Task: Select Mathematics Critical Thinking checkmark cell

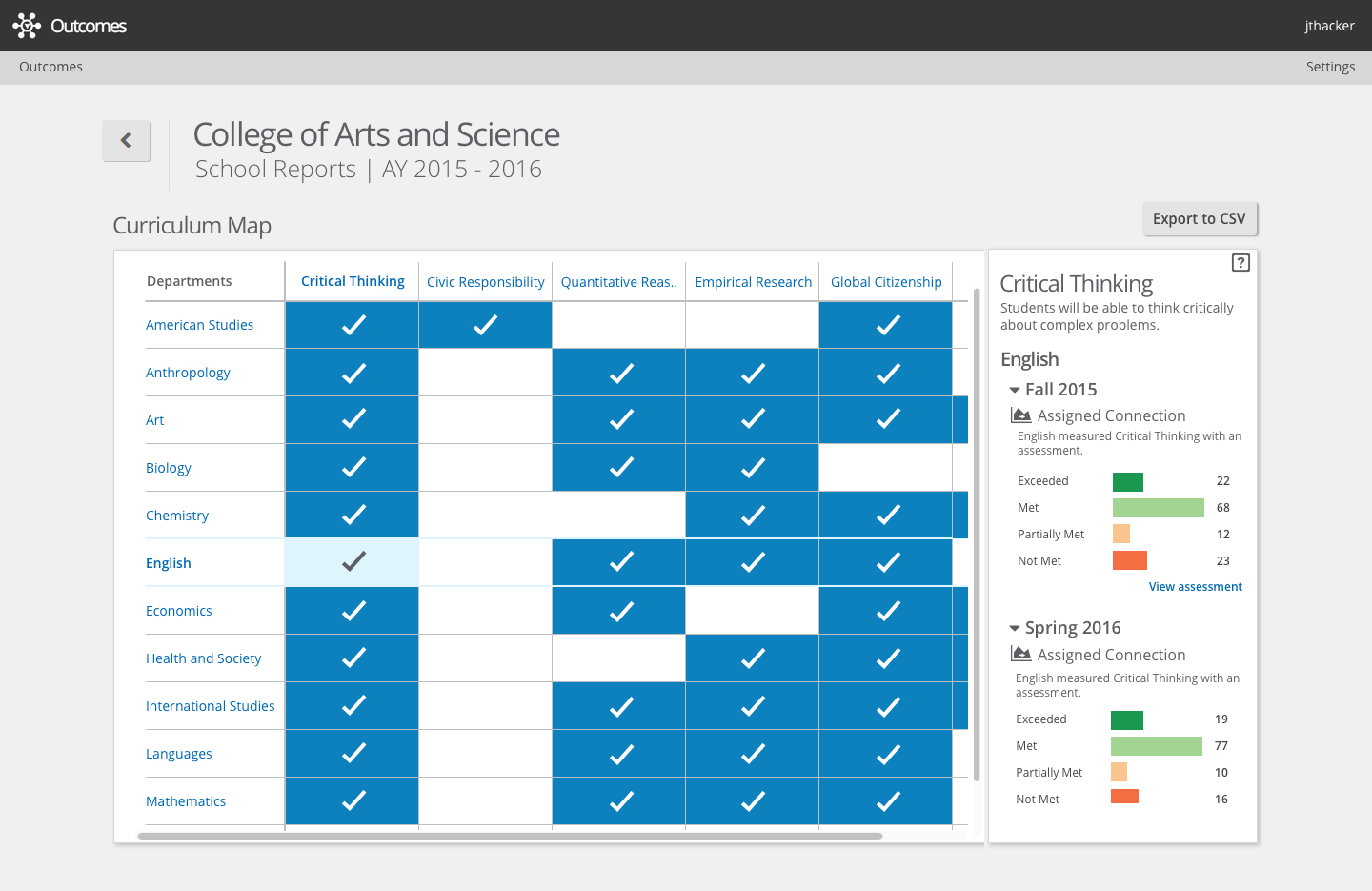Action: pyautogui.click(x=353, y=801)
